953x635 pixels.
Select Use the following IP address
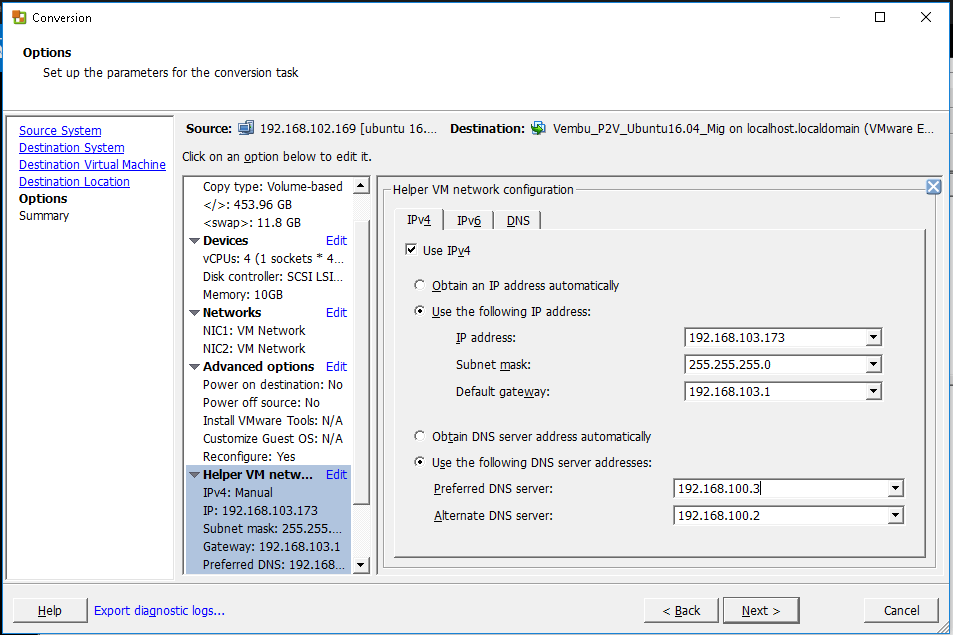click(419, 311)
